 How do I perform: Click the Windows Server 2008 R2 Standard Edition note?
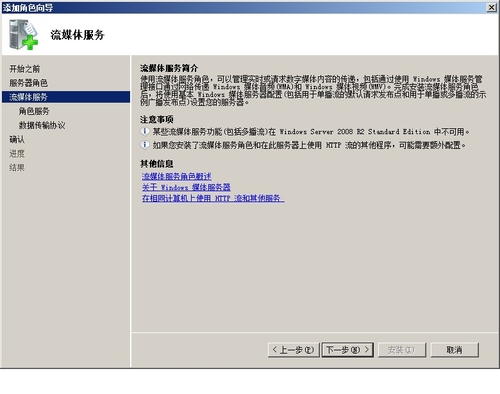(311, 132)
